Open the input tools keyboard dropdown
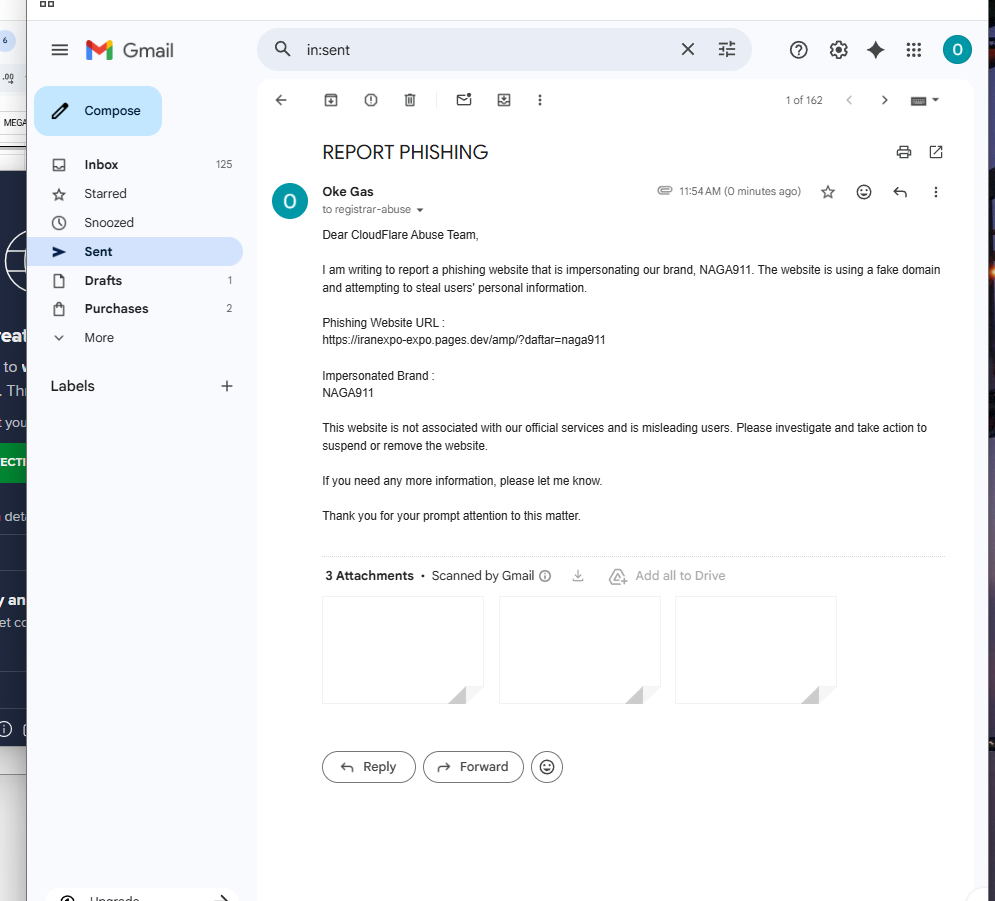Viewport: 995px width, 901px height. [x=925, y=100]
